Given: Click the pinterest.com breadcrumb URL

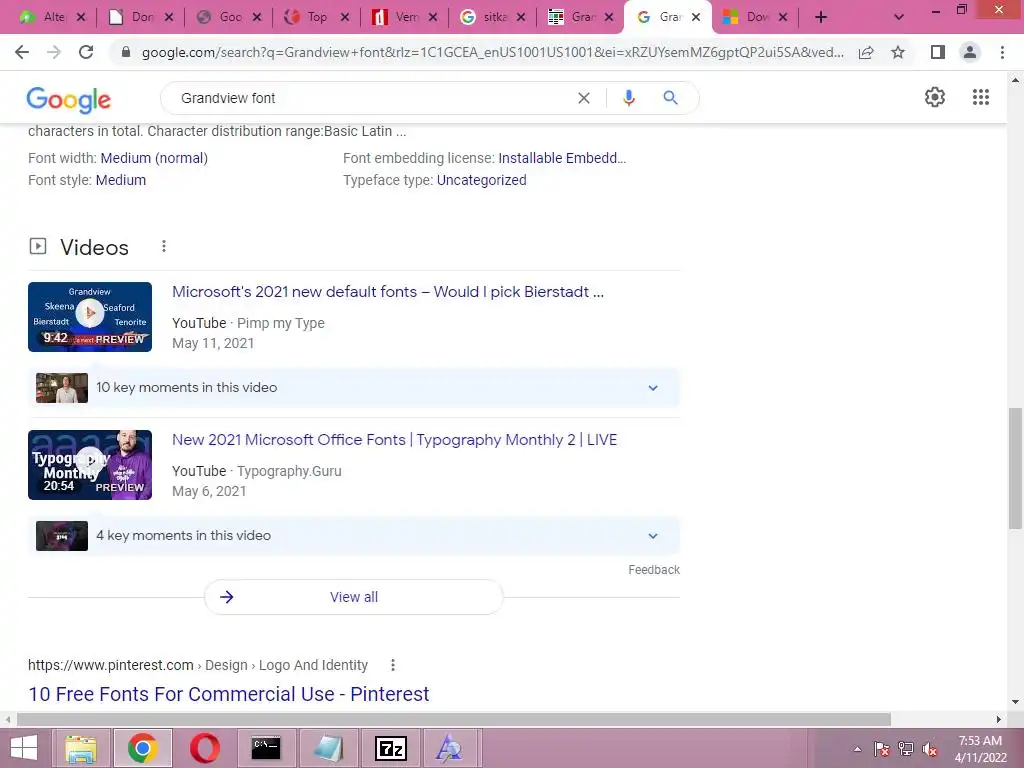Looking at the screenshot, I should tap(110, 665).
